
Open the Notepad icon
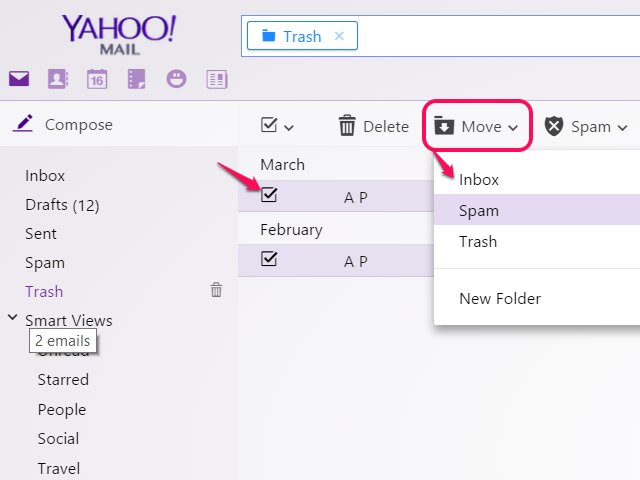[x=136, y=79]
